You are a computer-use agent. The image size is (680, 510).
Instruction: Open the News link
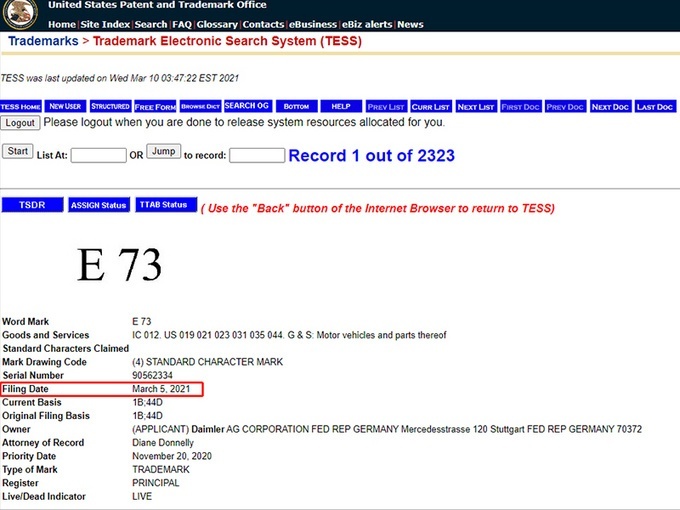410,25
